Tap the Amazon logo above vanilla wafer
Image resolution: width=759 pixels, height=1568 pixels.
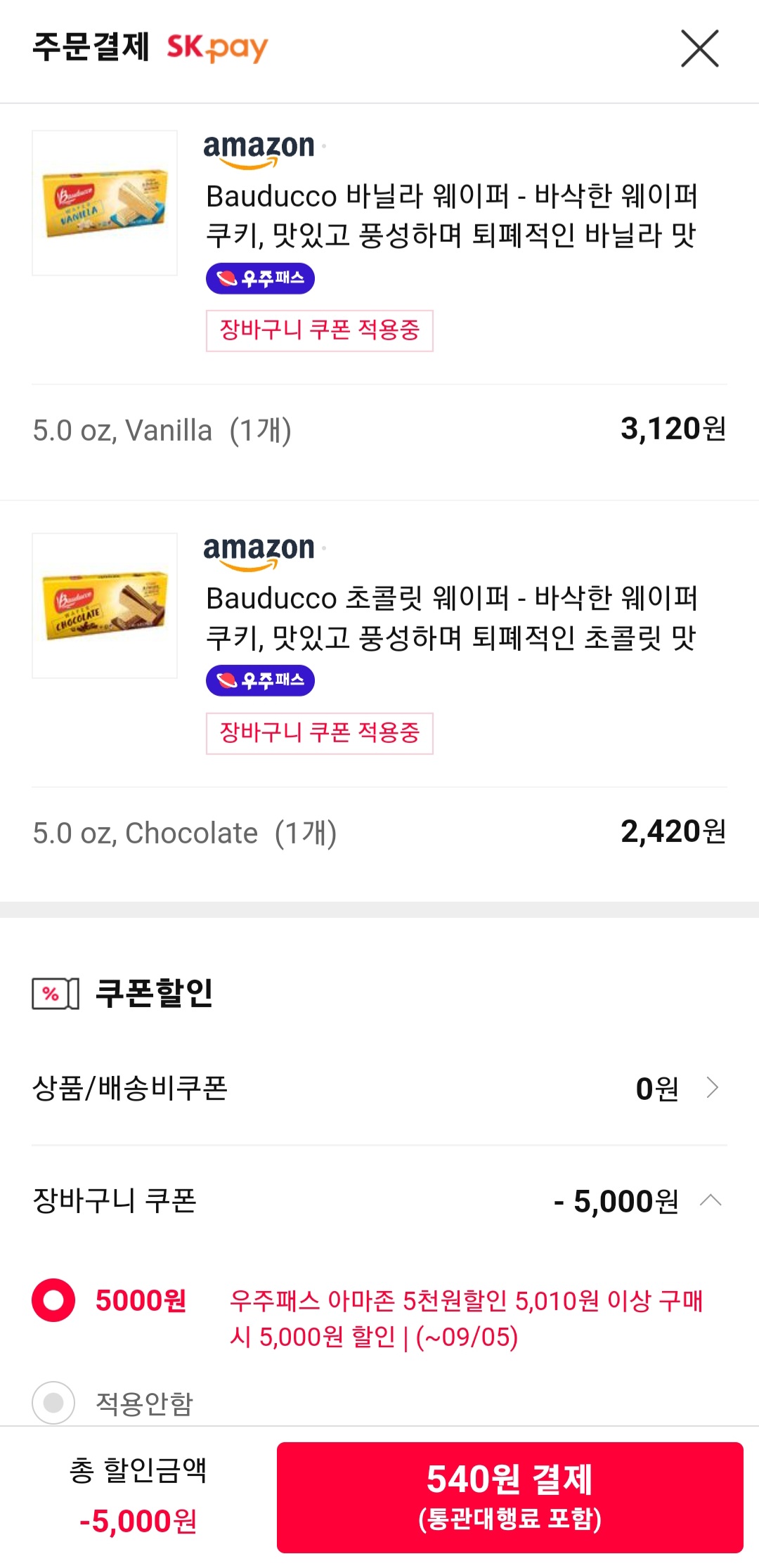(x=259, y=150)
